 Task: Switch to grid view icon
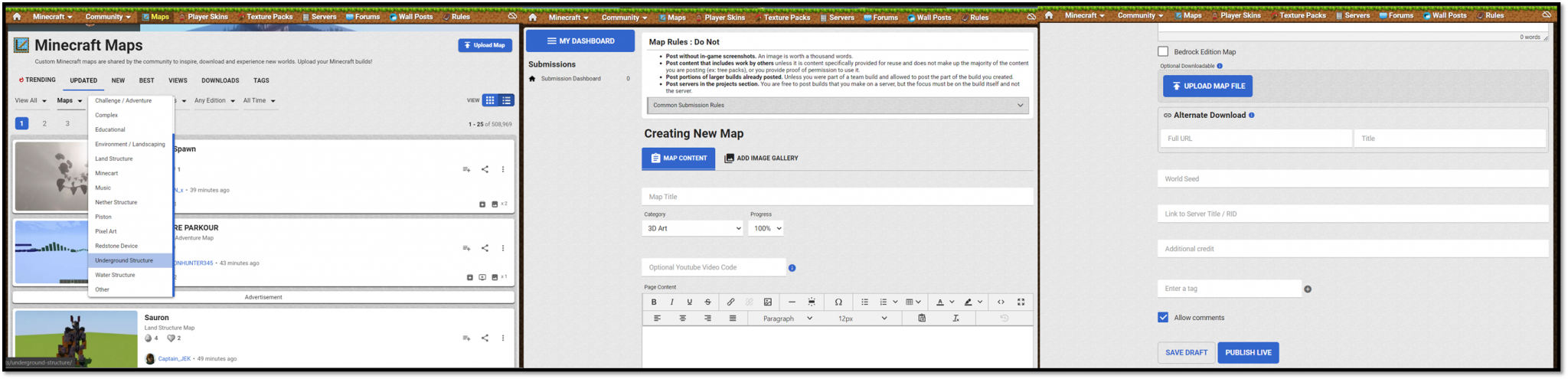[x=490, y=100]
